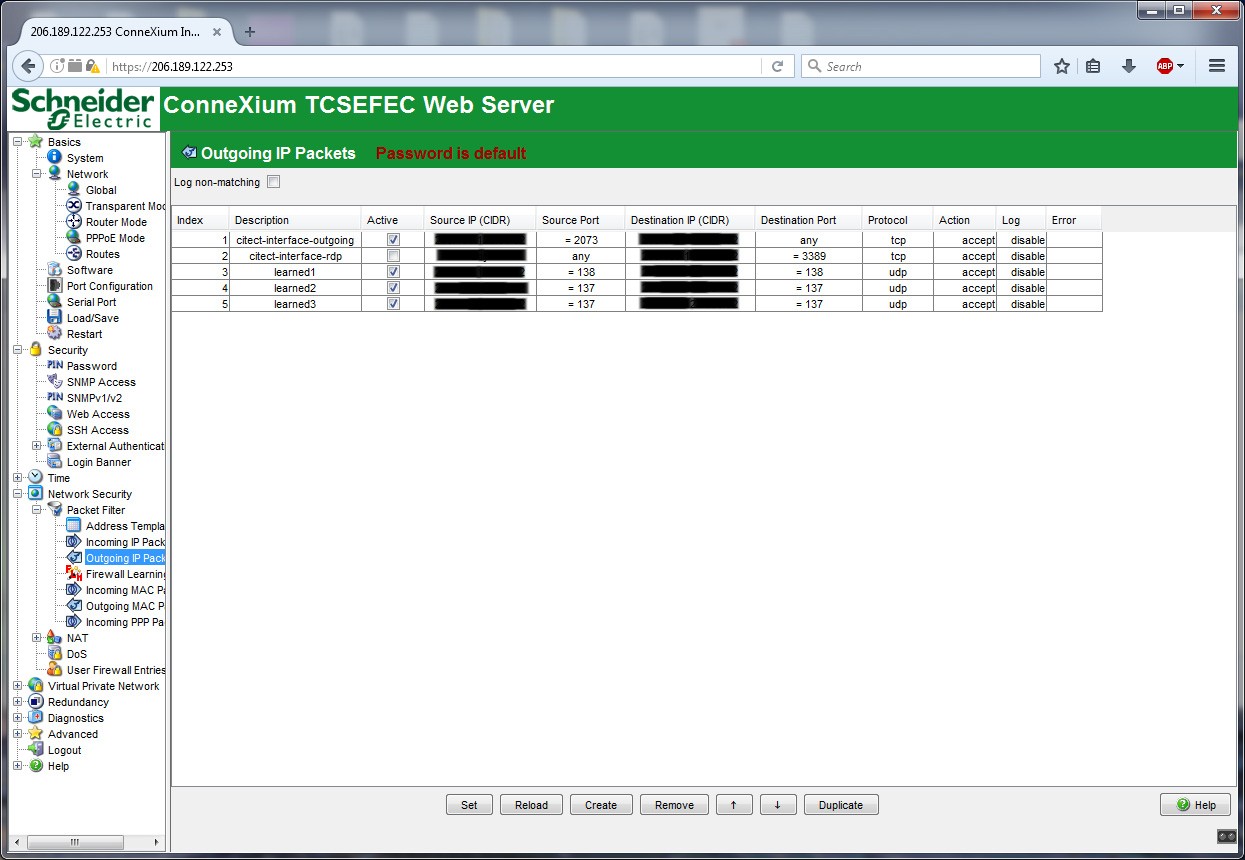Click the Firefox bookmark star icon
The height and width of the screenshot is (860, 1245).
(1062, 66)
